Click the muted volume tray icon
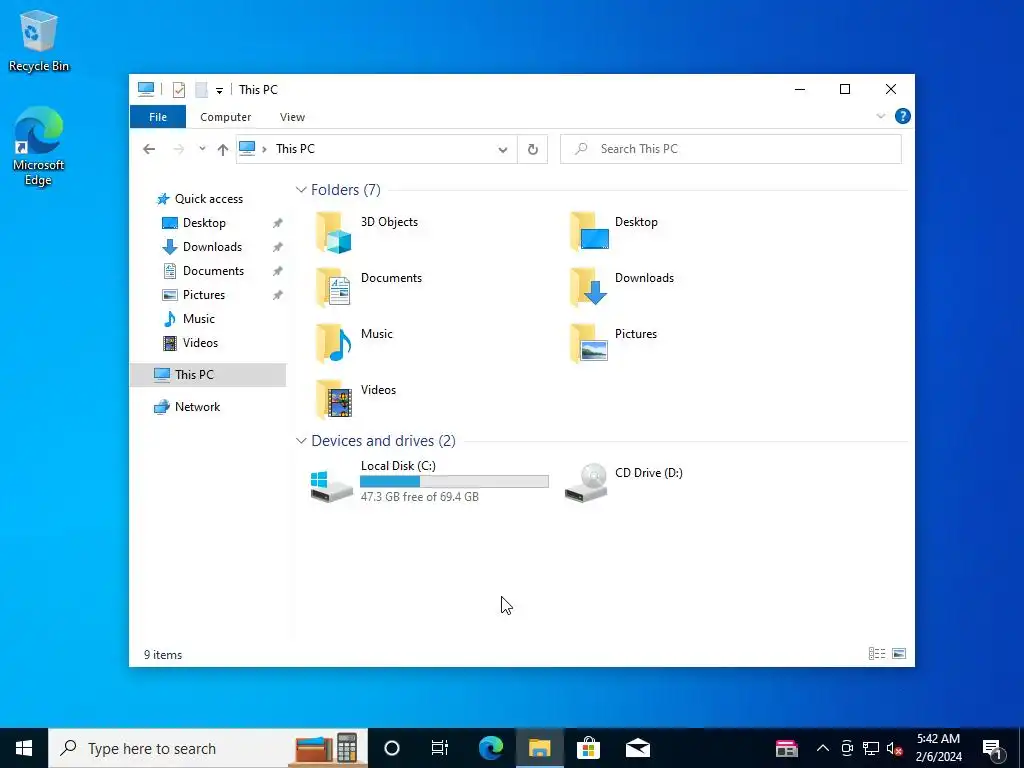The height and width of the screenshot is (768, 1024). coord(895,748)
